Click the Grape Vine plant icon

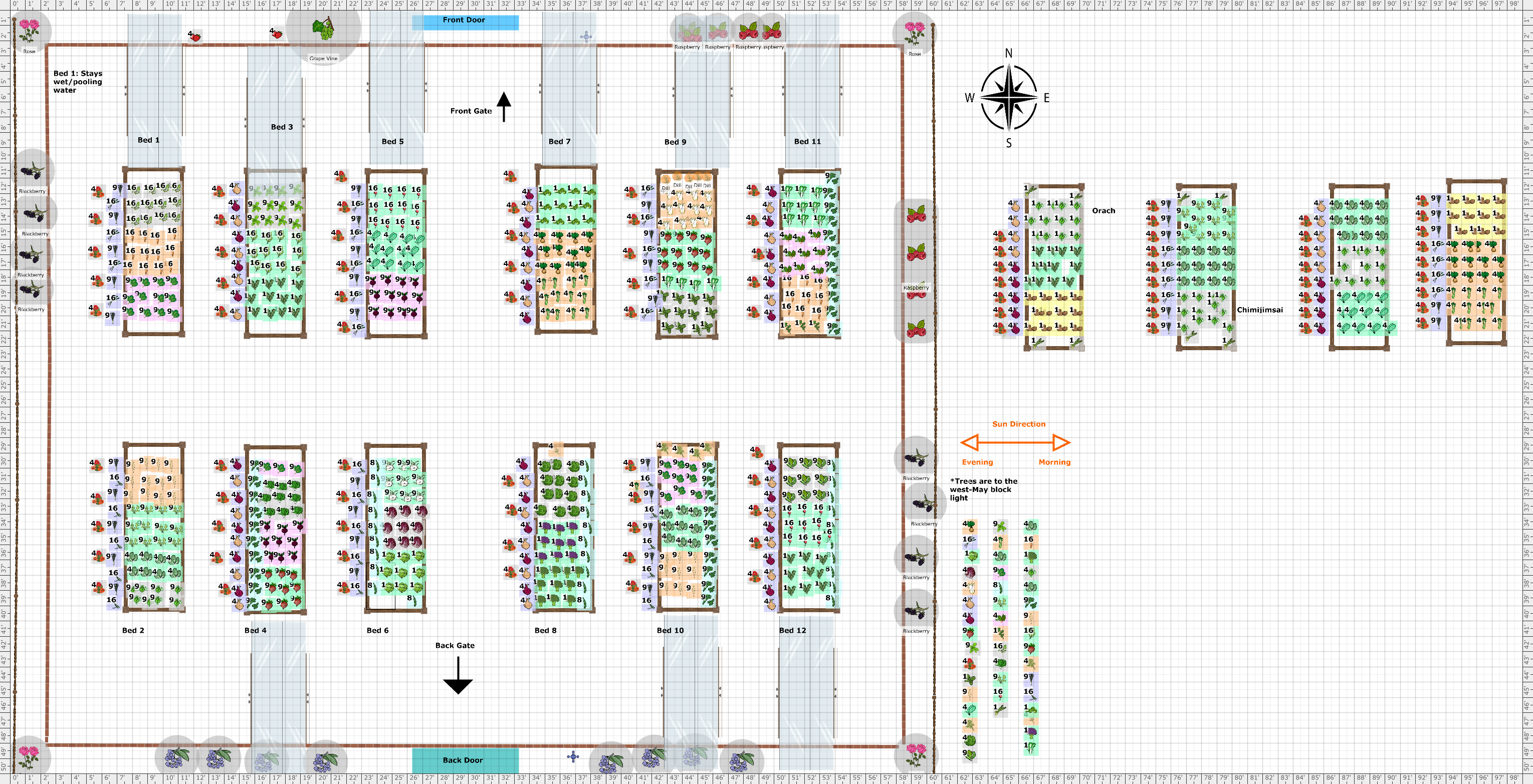pos(323,29)
